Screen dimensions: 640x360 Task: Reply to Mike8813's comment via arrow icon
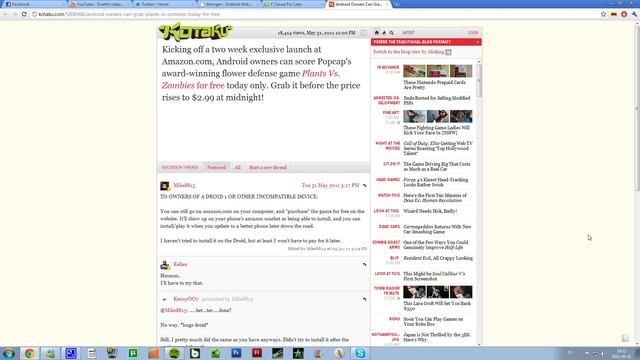pyautogui.click(x=364, y=186)
